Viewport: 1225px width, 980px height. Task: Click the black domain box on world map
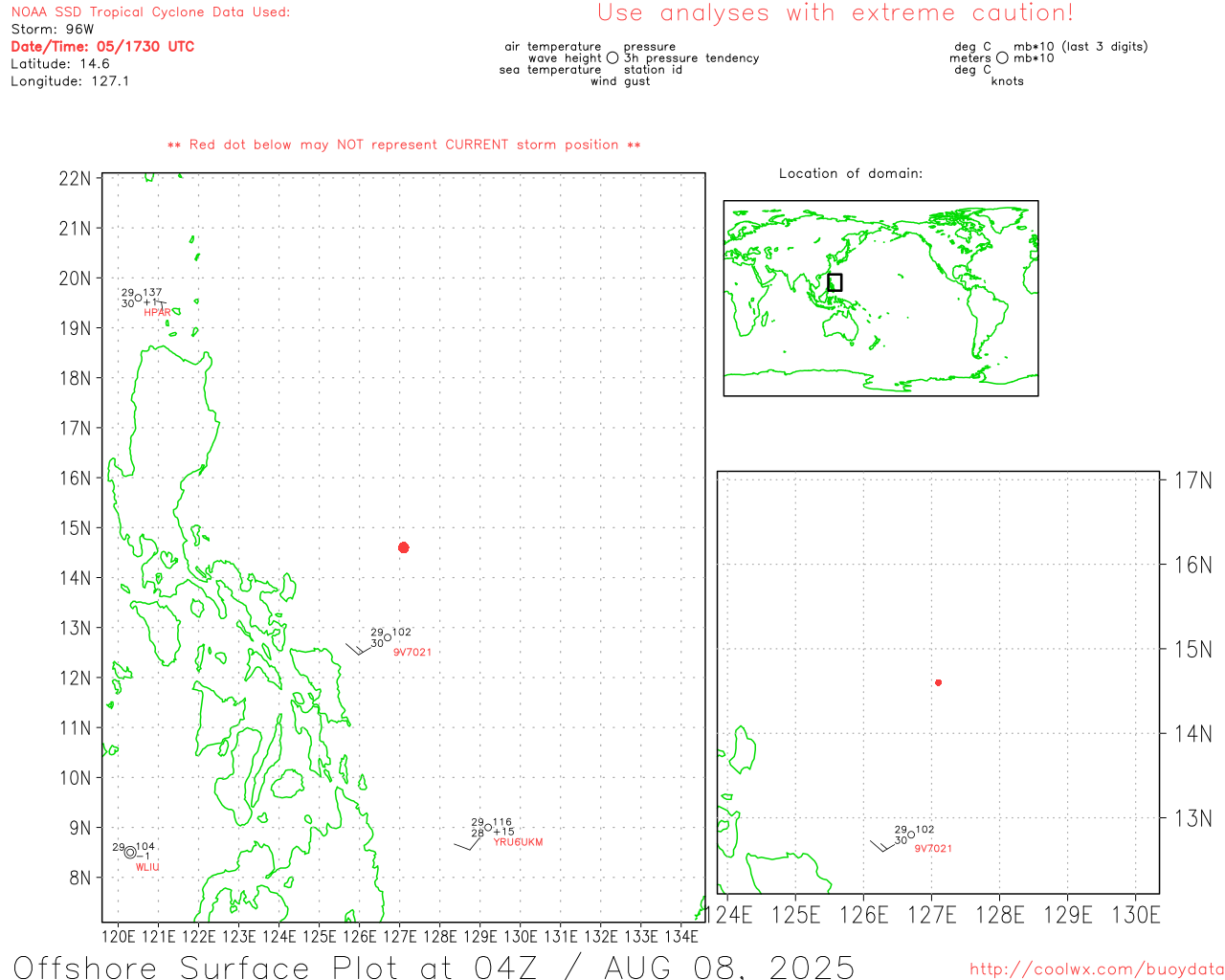(x=835, y=282)
